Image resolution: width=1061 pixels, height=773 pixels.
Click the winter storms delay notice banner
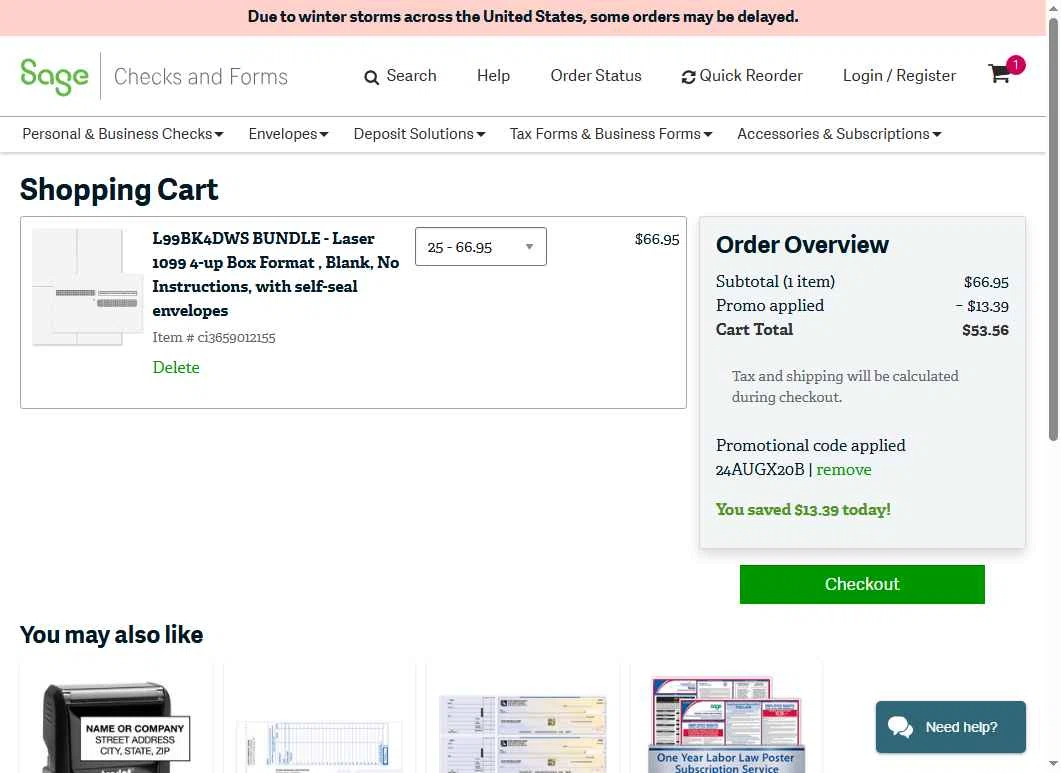tap(523, 17)
